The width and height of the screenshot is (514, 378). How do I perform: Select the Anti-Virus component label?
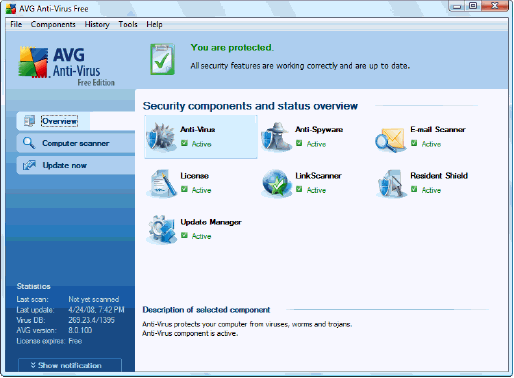point(198,129)
